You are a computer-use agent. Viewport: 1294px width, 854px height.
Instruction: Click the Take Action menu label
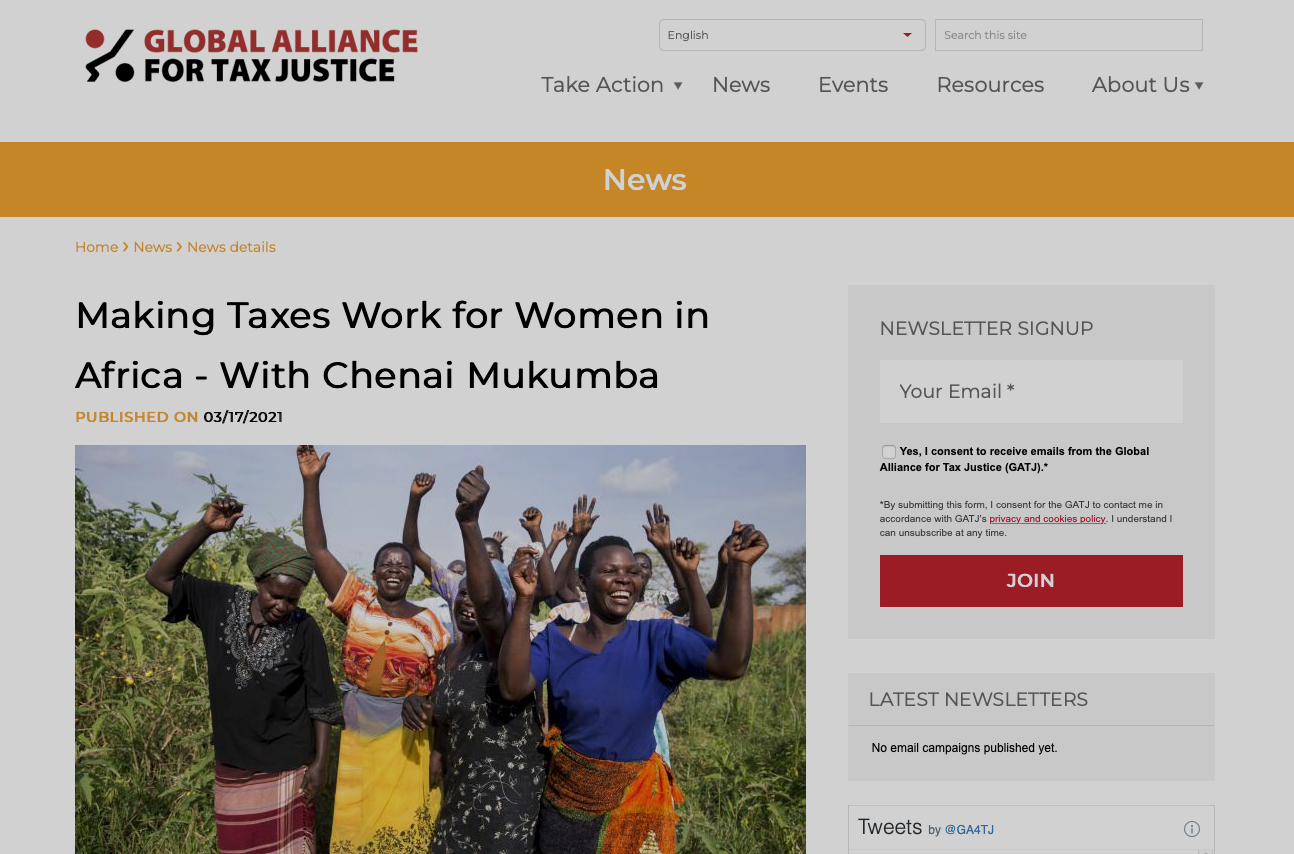603,85
